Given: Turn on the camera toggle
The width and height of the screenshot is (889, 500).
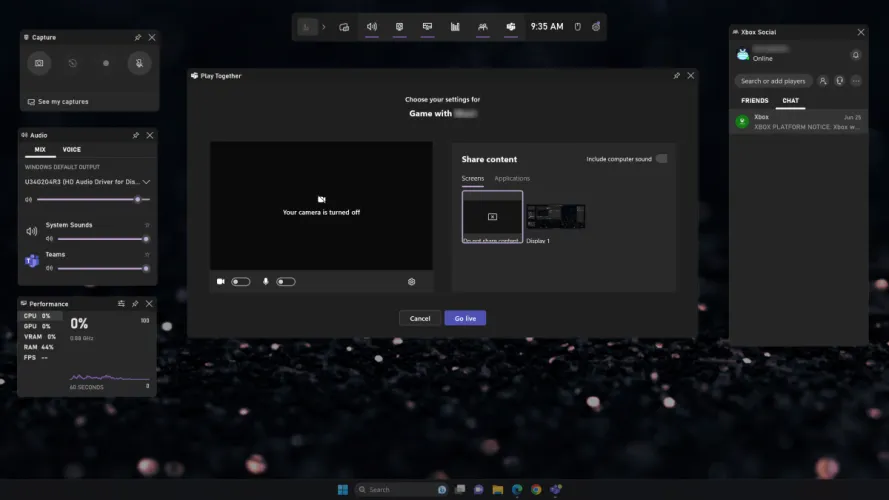Looking at the screenshot, I should (240, 282).
